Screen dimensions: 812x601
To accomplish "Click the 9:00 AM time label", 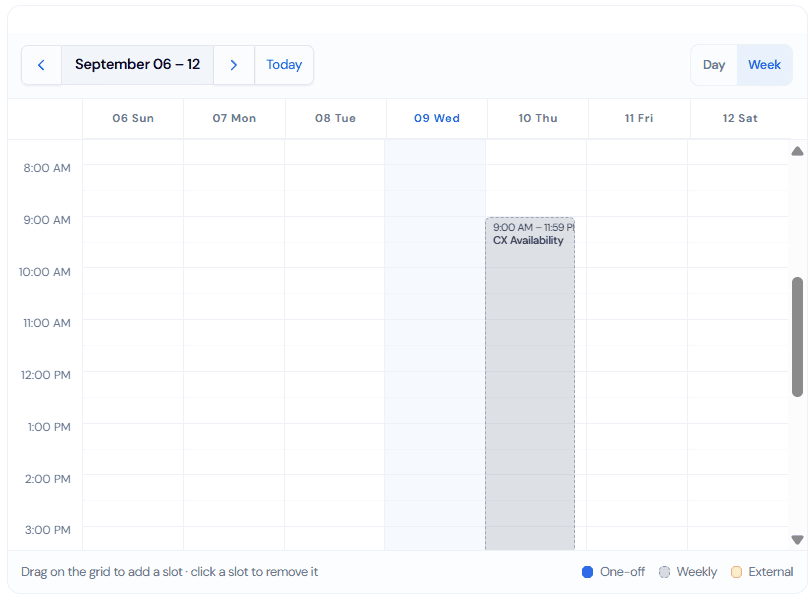I will (47, 220).
